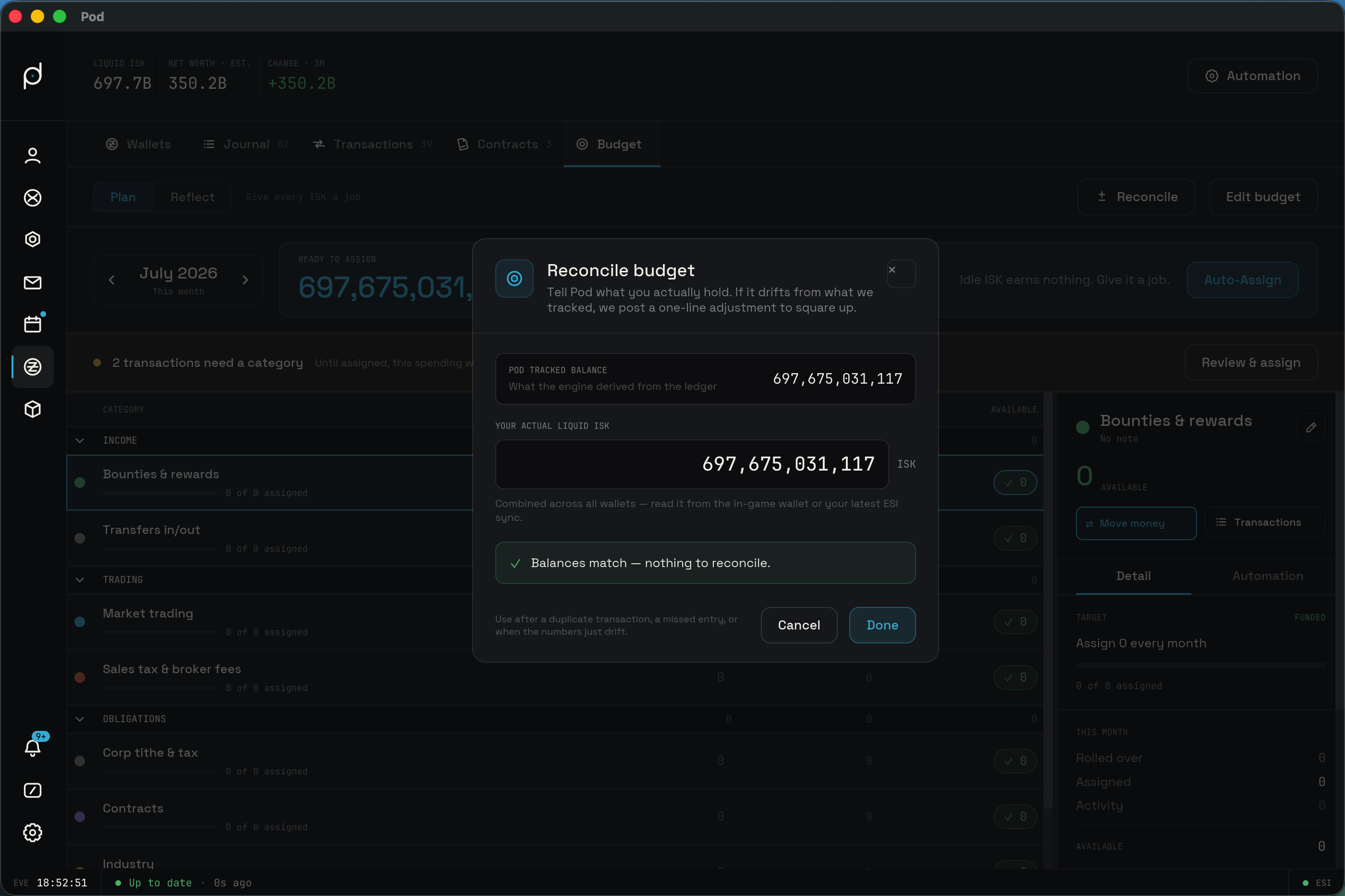Click the EVE time 18:52:51 in status bar
This screenshot has height=896, width=1345.
coord(62,883)
